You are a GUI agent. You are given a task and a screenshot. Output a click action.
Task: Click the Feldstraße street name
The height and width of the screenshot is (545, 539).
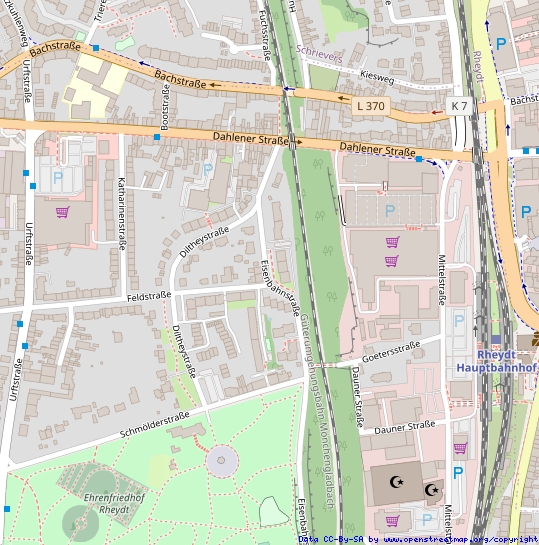(x=149, y=296)
